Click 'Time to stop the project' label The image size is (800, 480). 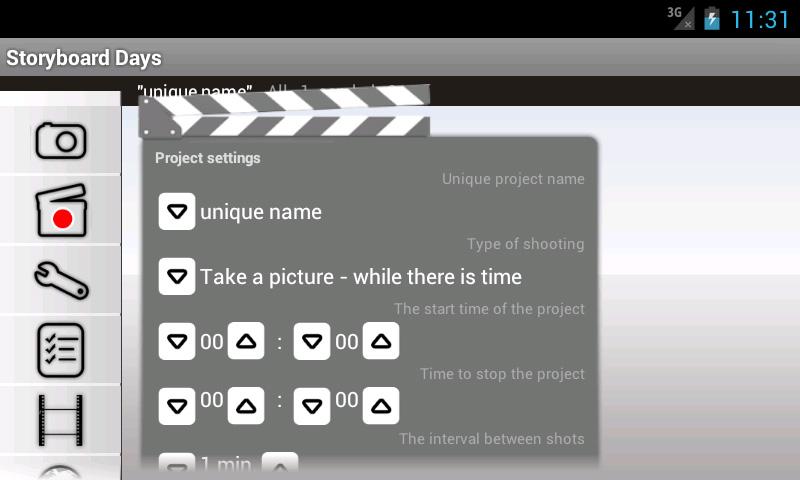click(502, 374)
